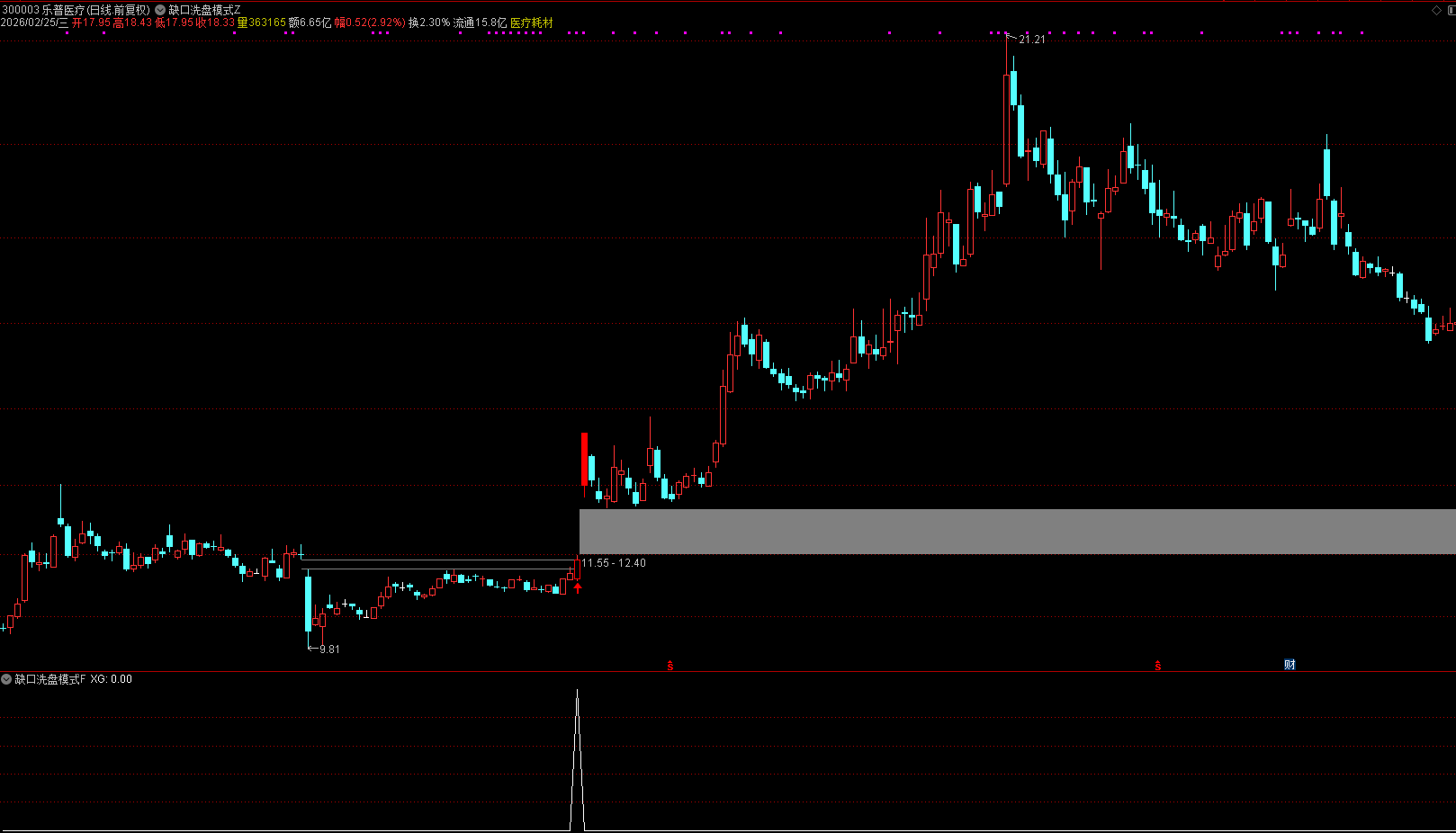Click the close price 收18.33
The width and height of the screenshot is (1456, 833).
tap(215, 22)
